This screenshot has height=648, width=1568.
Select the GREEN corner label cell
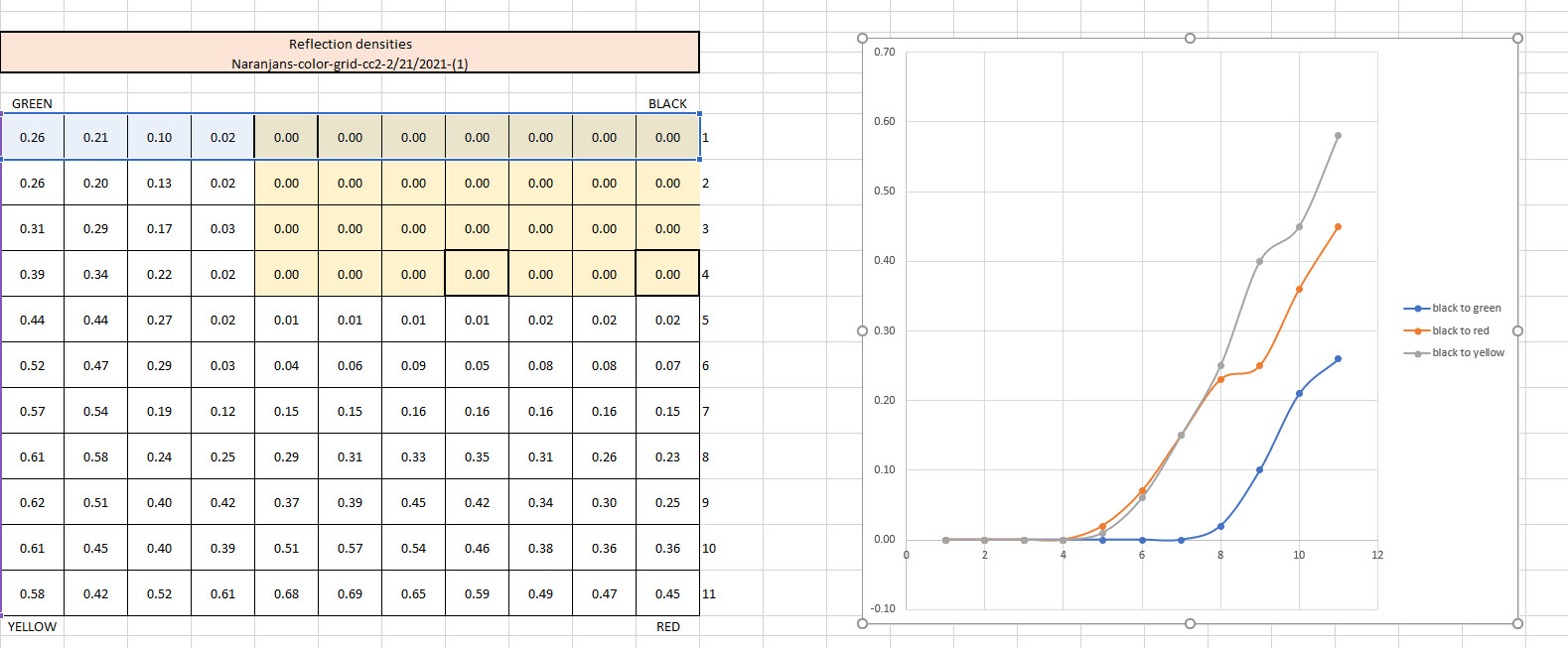(x=32, y=103)
